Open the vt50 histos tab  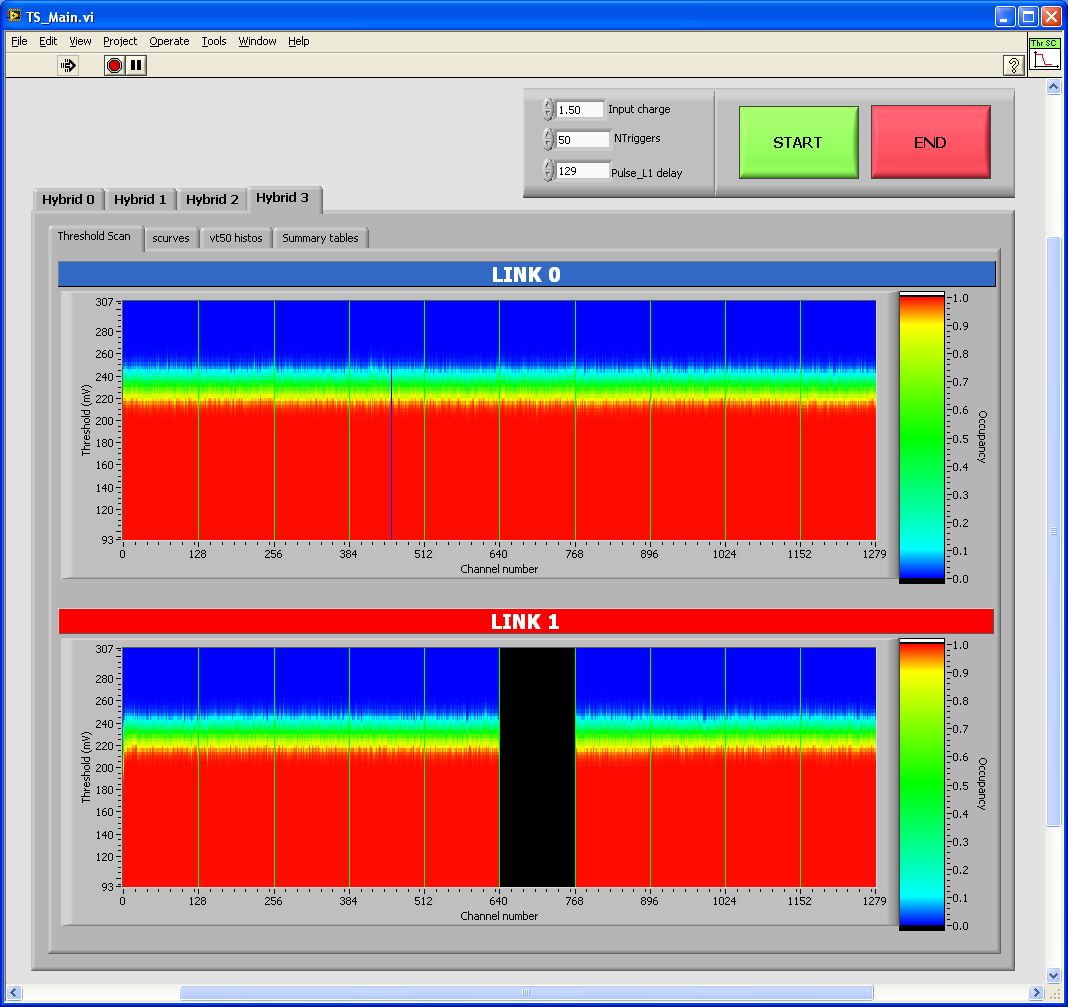click(236, 238)
